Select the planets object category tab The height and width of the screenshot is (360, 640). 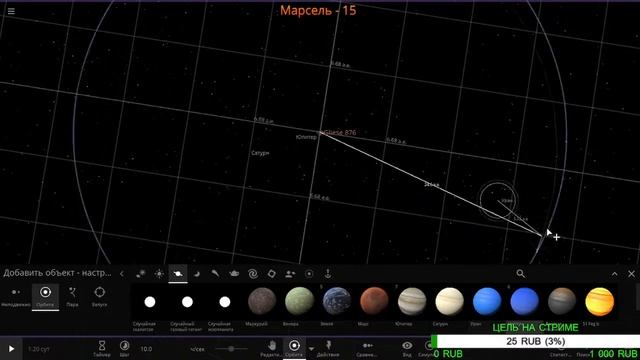point(178,274)
